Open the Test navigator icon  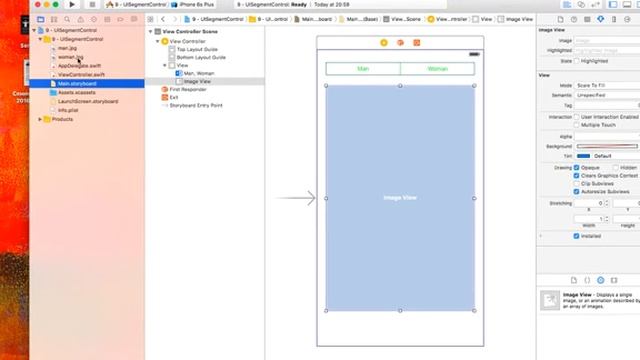click(94, 19)
